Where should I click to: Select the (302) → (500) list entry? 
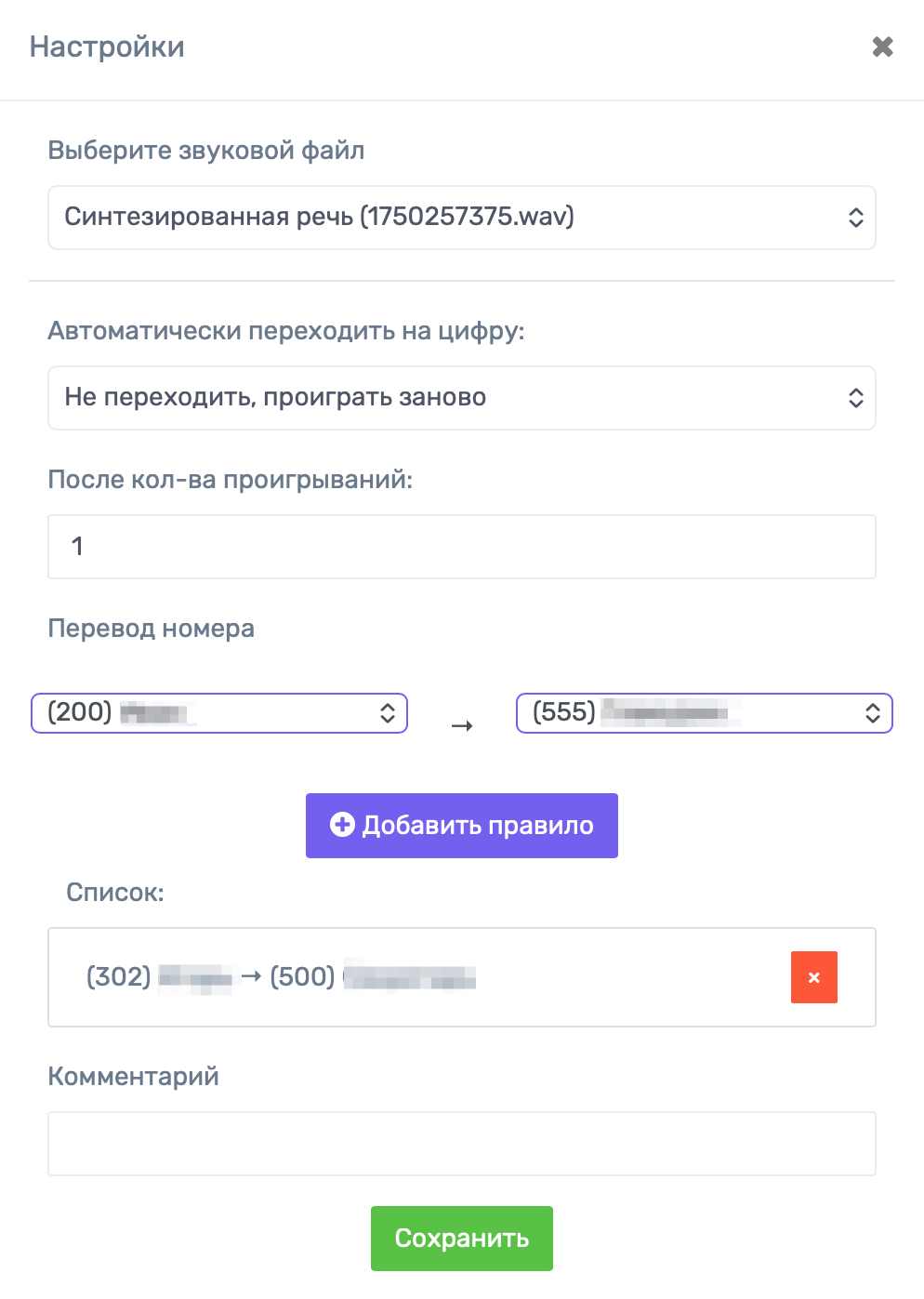pos(279,977)
